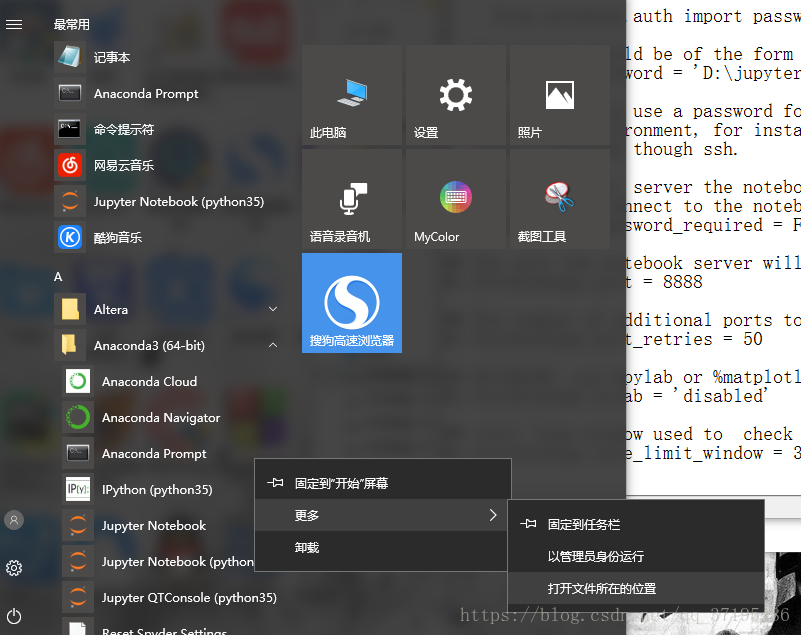Click the letter A section header
The image size is (801, 635).
(58, 277)
